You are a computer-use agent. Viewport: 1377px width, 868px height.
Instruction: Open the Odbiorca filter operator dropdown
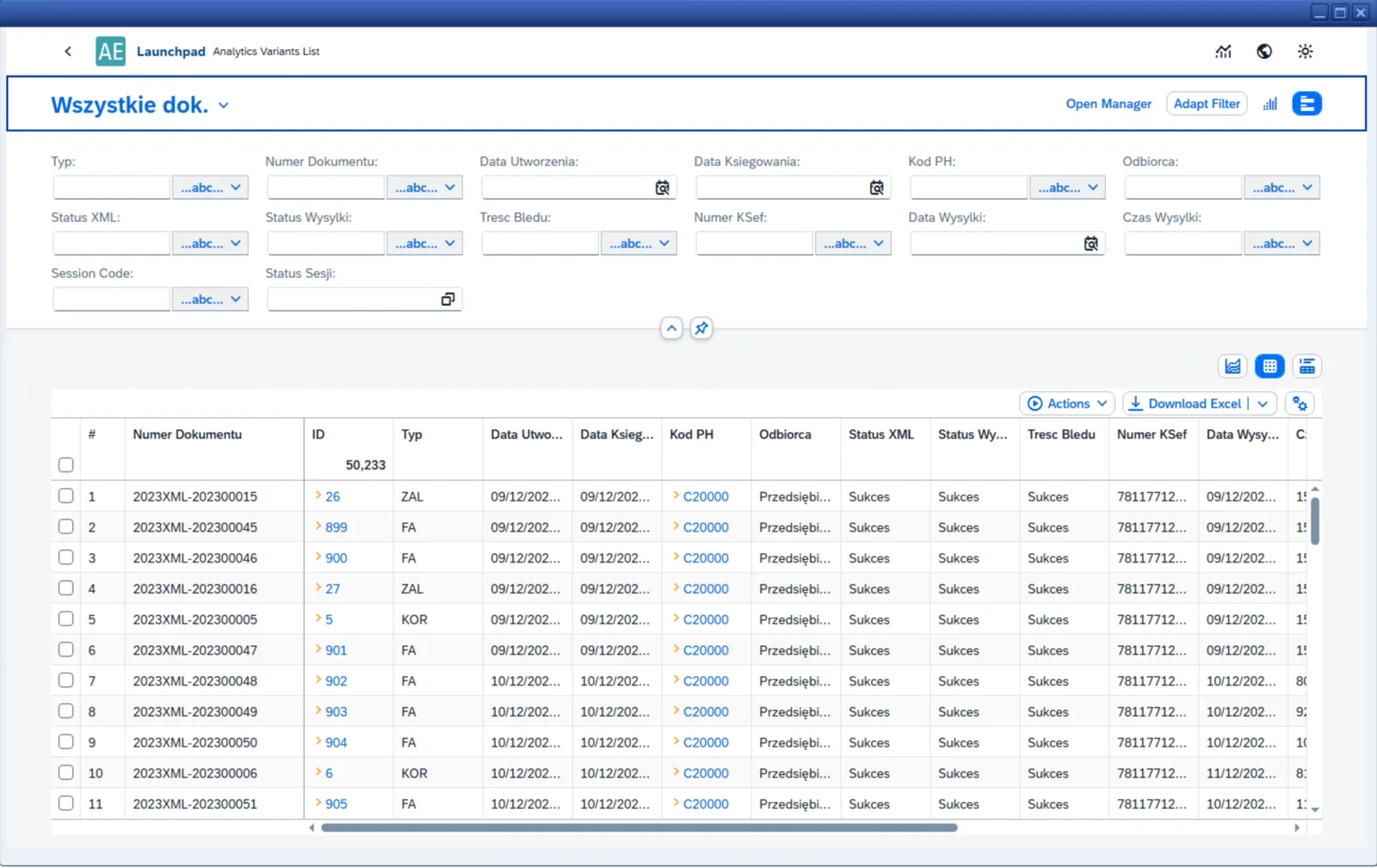pyautogui.click(x=1282, y=188)
